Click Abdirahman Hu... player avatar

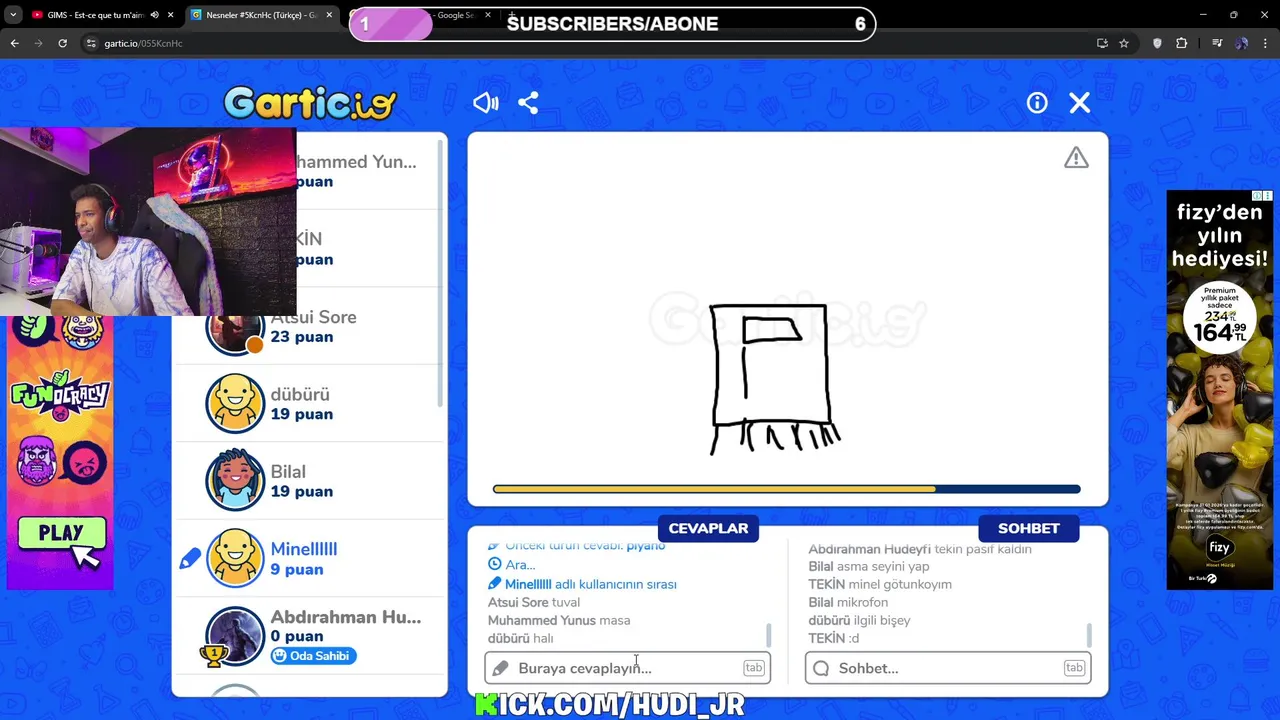point(235,636)
